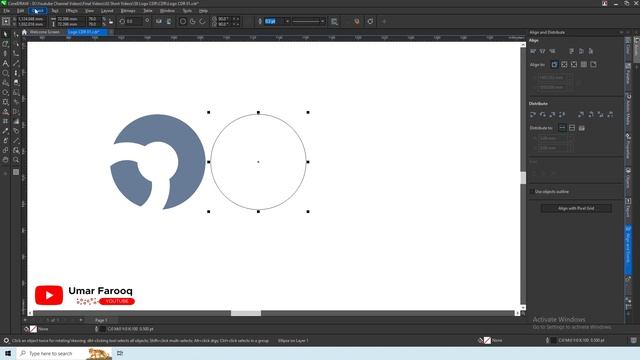Click last Distribute icon in the row
Image resolution: width=640 pixels, height=360 pixels.
pyautogui.click(x=610, y=115)
